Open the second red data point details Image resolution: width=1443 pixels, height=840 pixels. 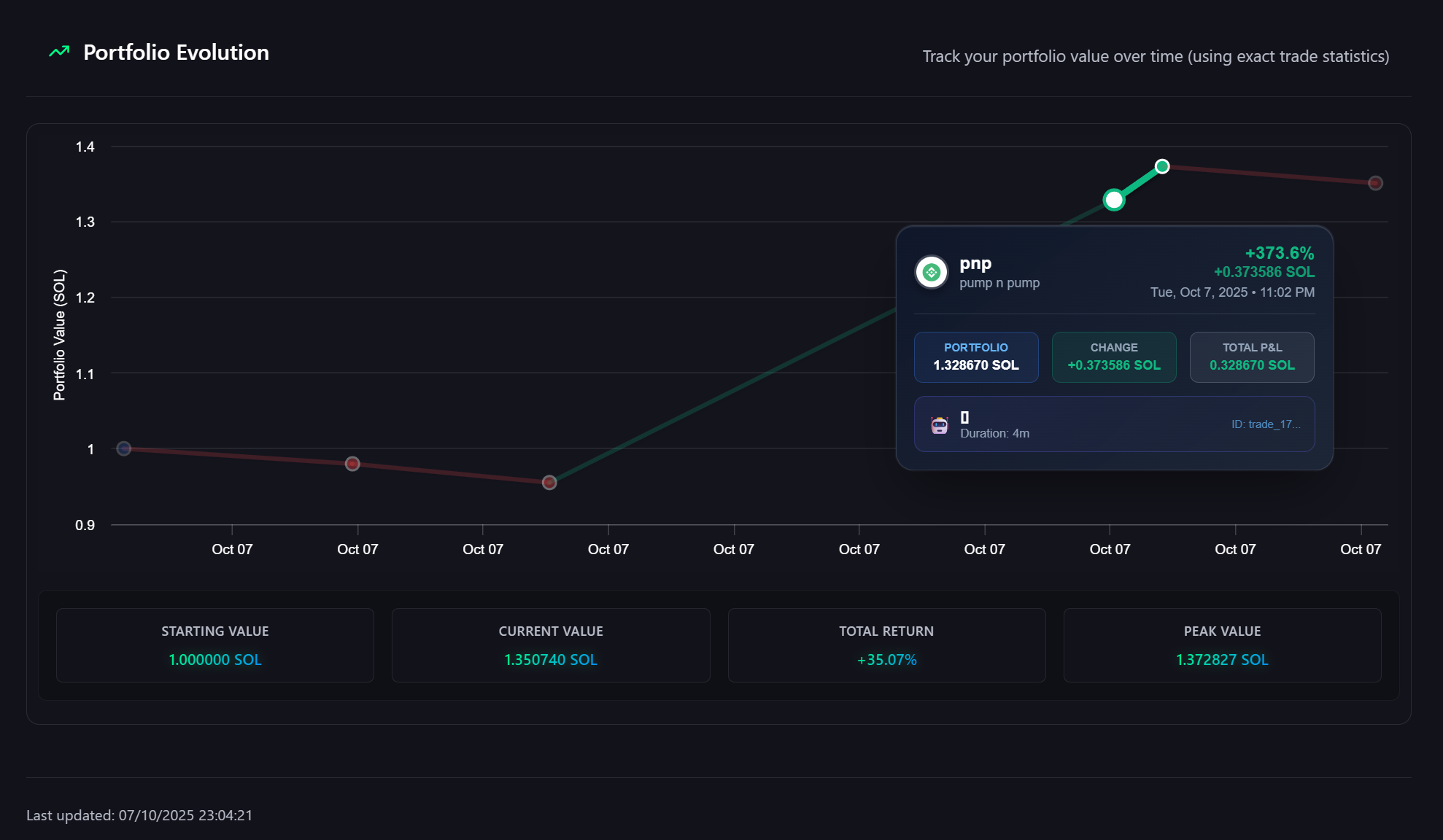353,463
